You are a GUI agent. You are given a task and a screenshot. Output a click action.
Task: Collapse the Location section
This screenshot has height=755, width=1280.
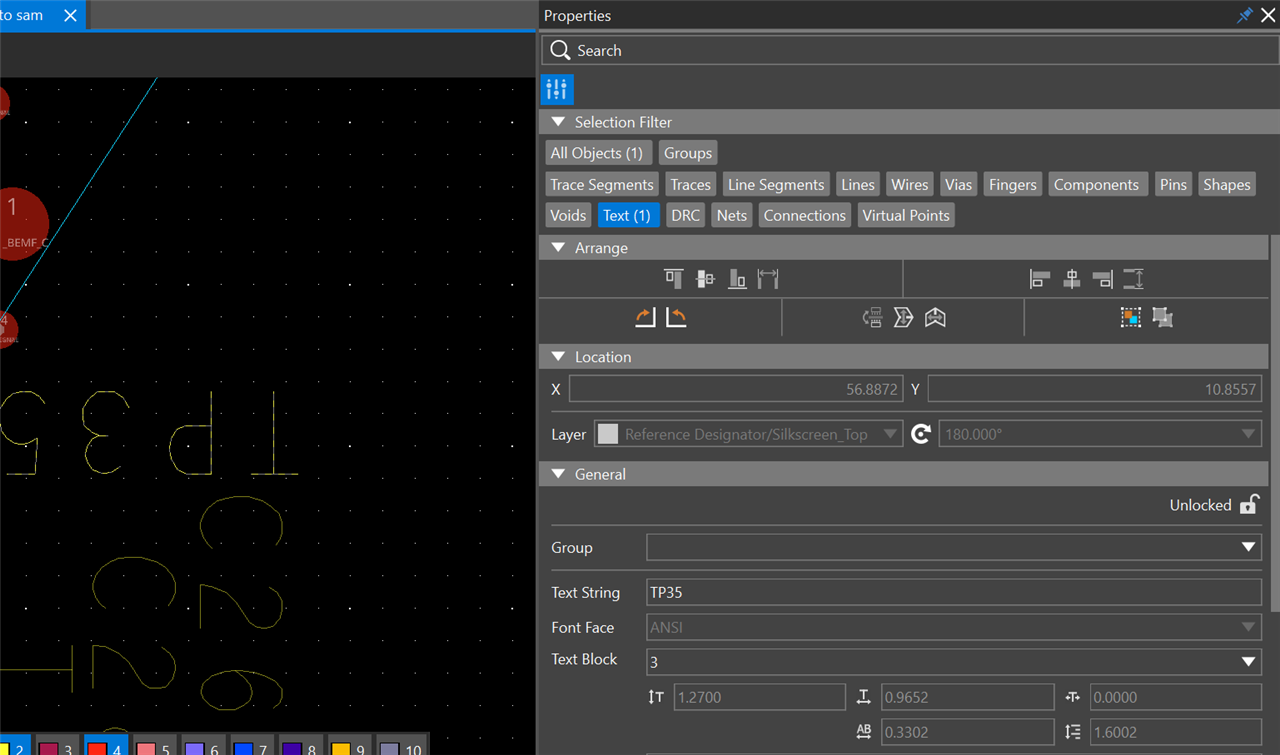[558, 356]
